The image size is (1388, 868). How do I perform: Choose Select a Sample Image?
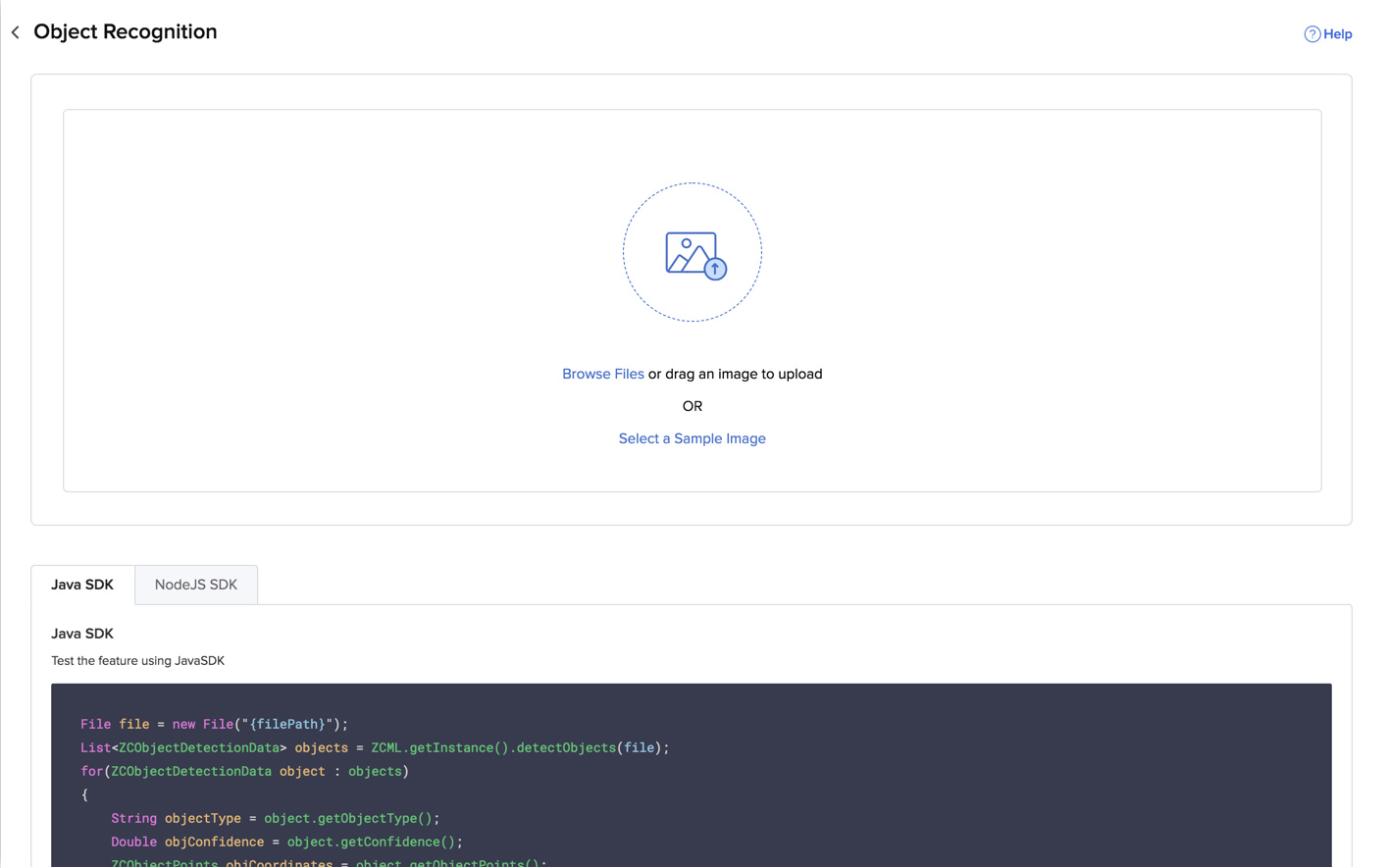[692, 438]
